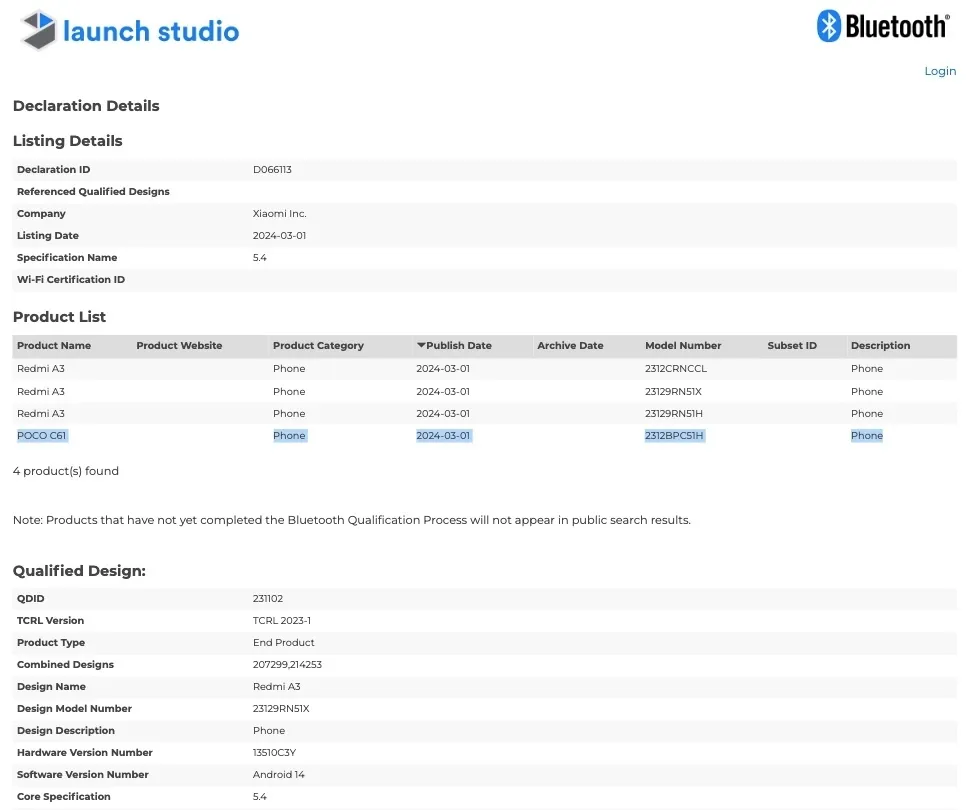The width and height of the screenshot is (966, 810).
Task: Open the Login link
Action: 940,71
